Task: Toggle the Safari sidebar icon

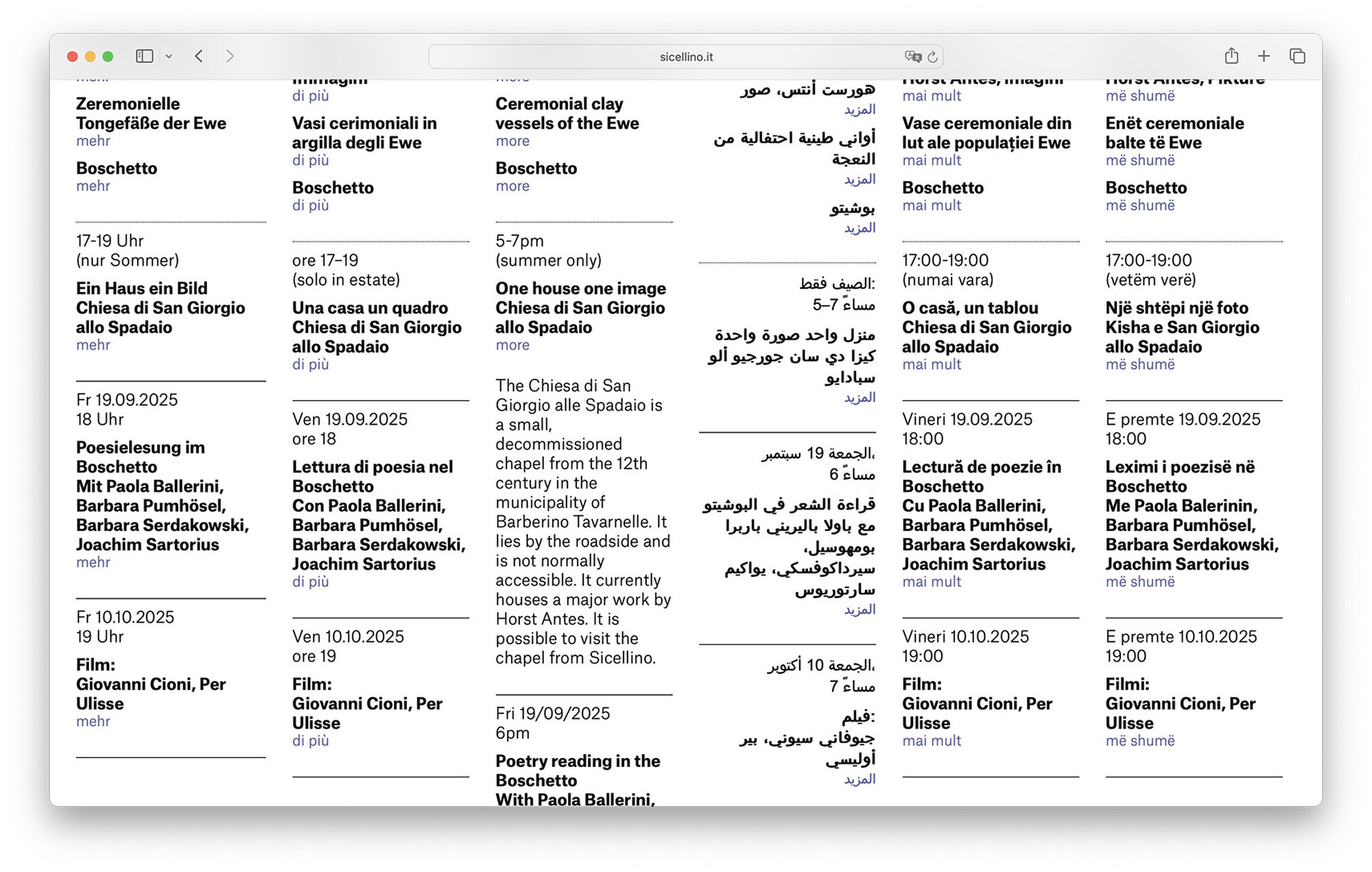Action: click(x=144, y=56)
